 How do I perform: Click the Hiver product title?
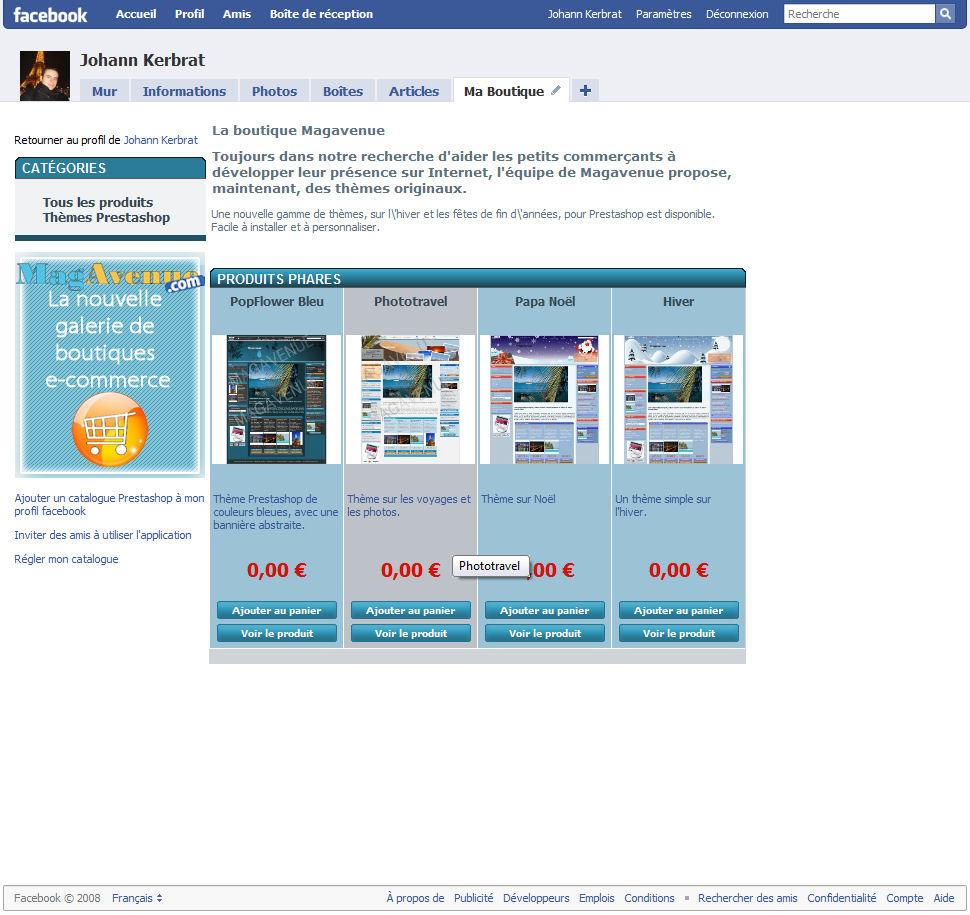tap(678, 301)
